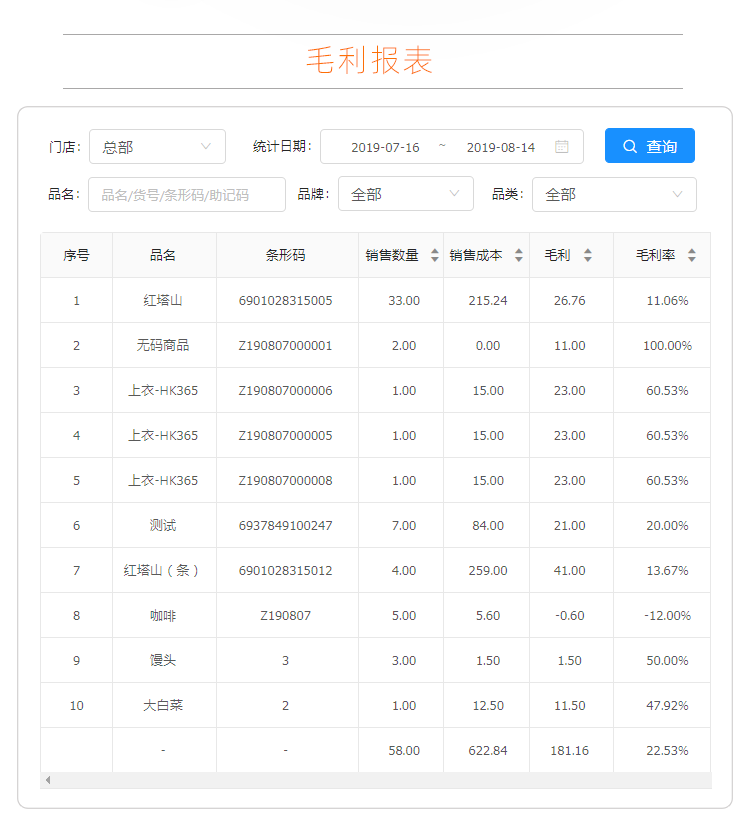Select the 红塔山（条）cell
Viewport: 750px width, 837px height.
pos(164,571)
